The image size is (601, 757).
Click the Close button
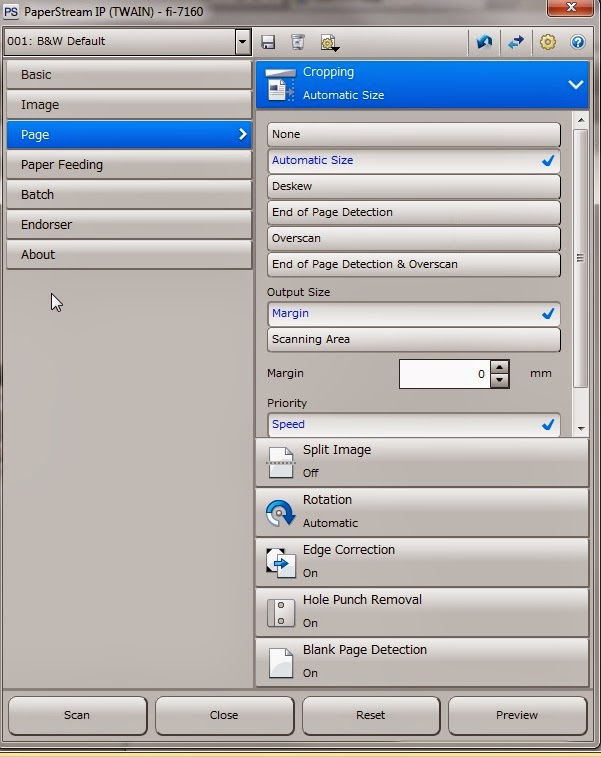pyautogui.click(x=224, y=715)
